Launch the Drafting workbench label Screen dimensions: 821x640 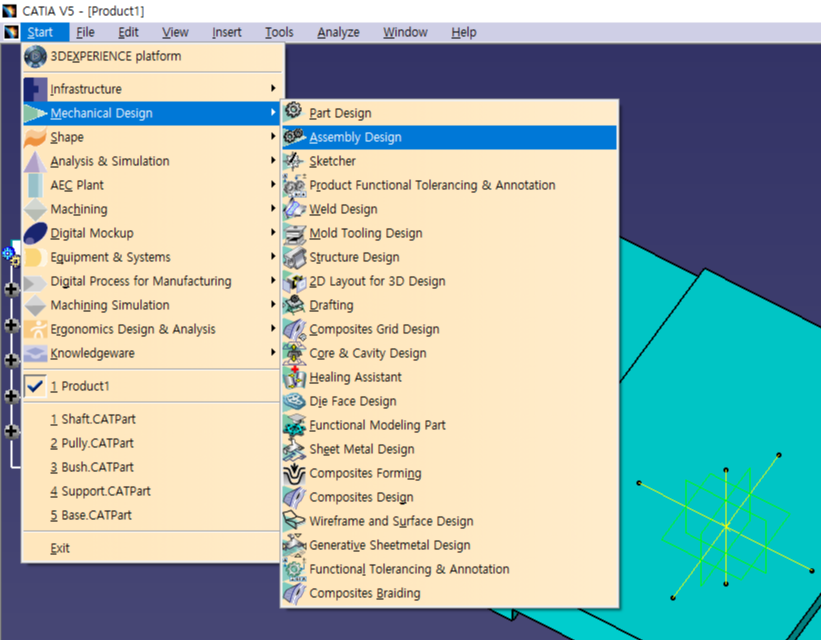click(x=331, y=305)
